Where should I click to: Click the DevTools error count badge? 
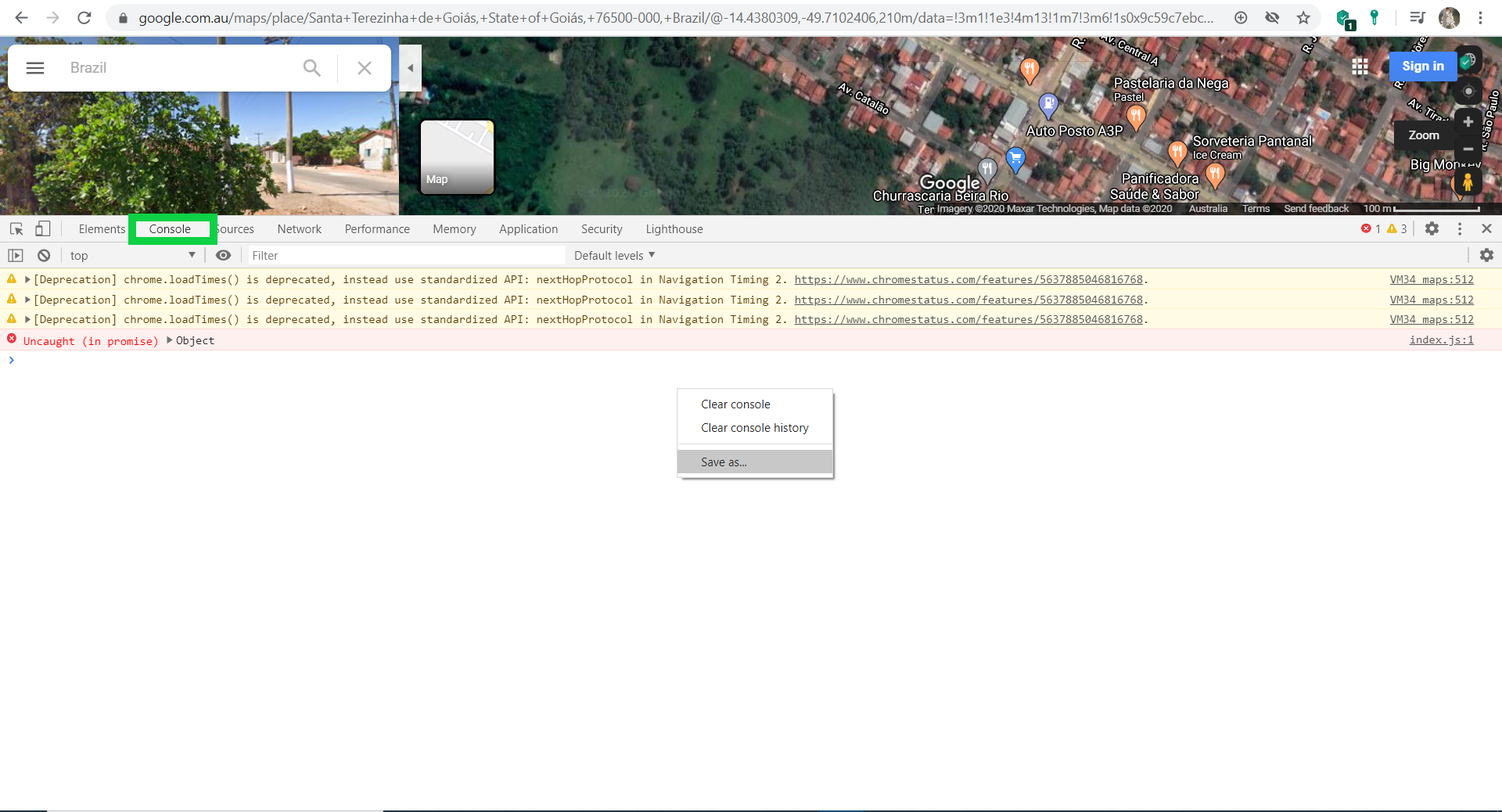click(x=1371, y=229)
